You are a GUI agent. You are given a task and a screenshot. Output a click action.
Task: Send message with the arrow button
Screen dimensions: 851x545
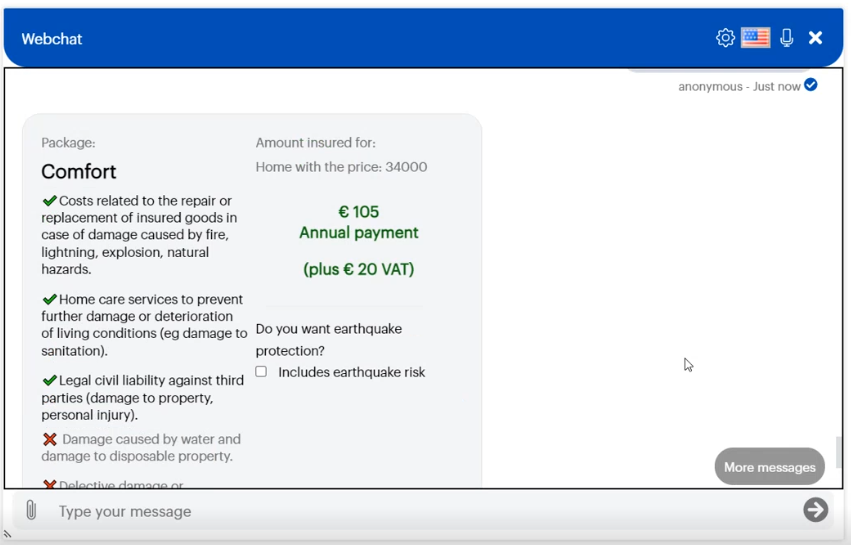click(816, 510)
